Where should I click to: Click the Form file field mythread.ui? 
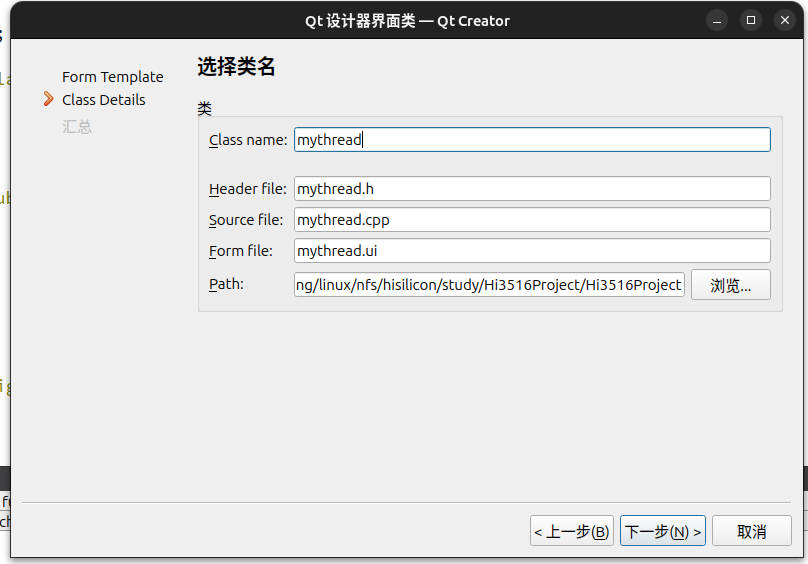(x=532, y=251)
